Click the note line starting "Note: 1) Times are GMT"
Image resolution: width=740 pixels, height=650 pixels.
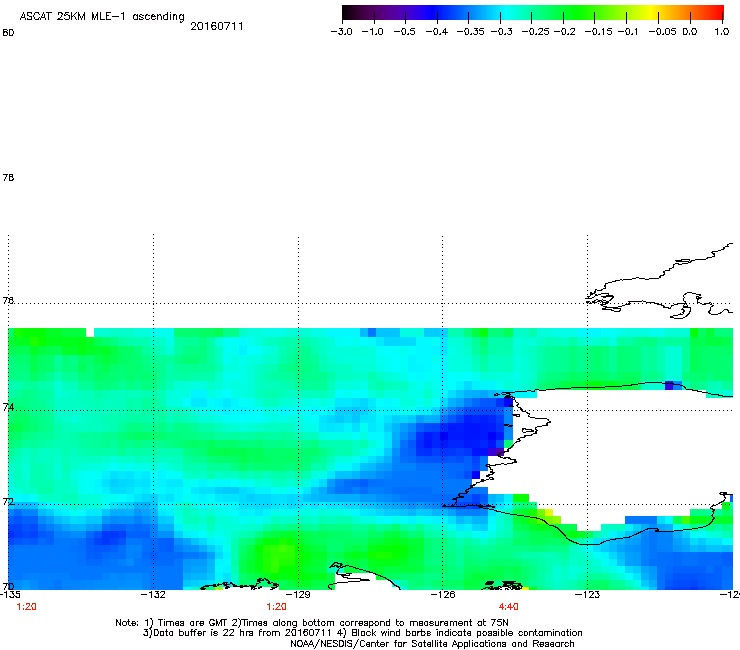tap(312, 623)
